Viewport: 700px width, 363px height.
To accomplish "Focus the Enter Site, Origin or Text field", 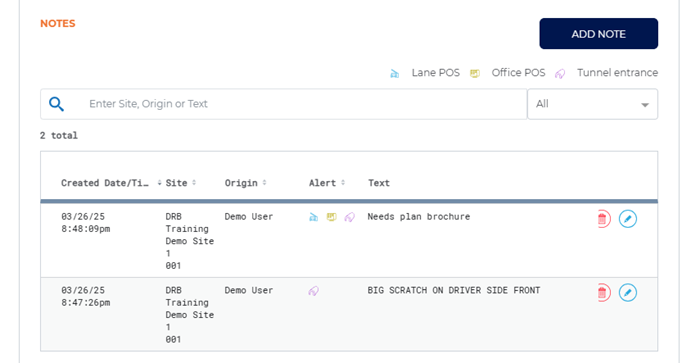I will (x=284, y=104).
